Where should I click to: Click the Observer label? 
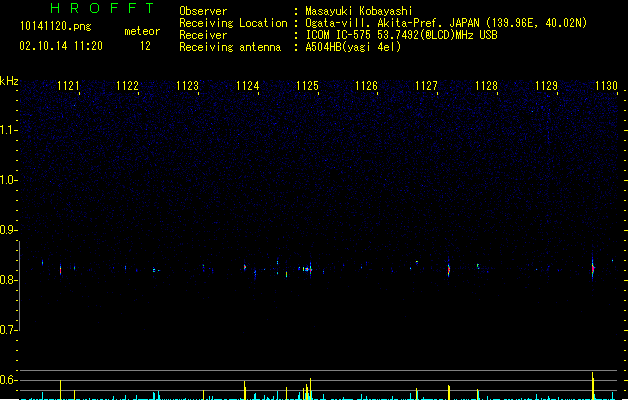pos(203,11)
